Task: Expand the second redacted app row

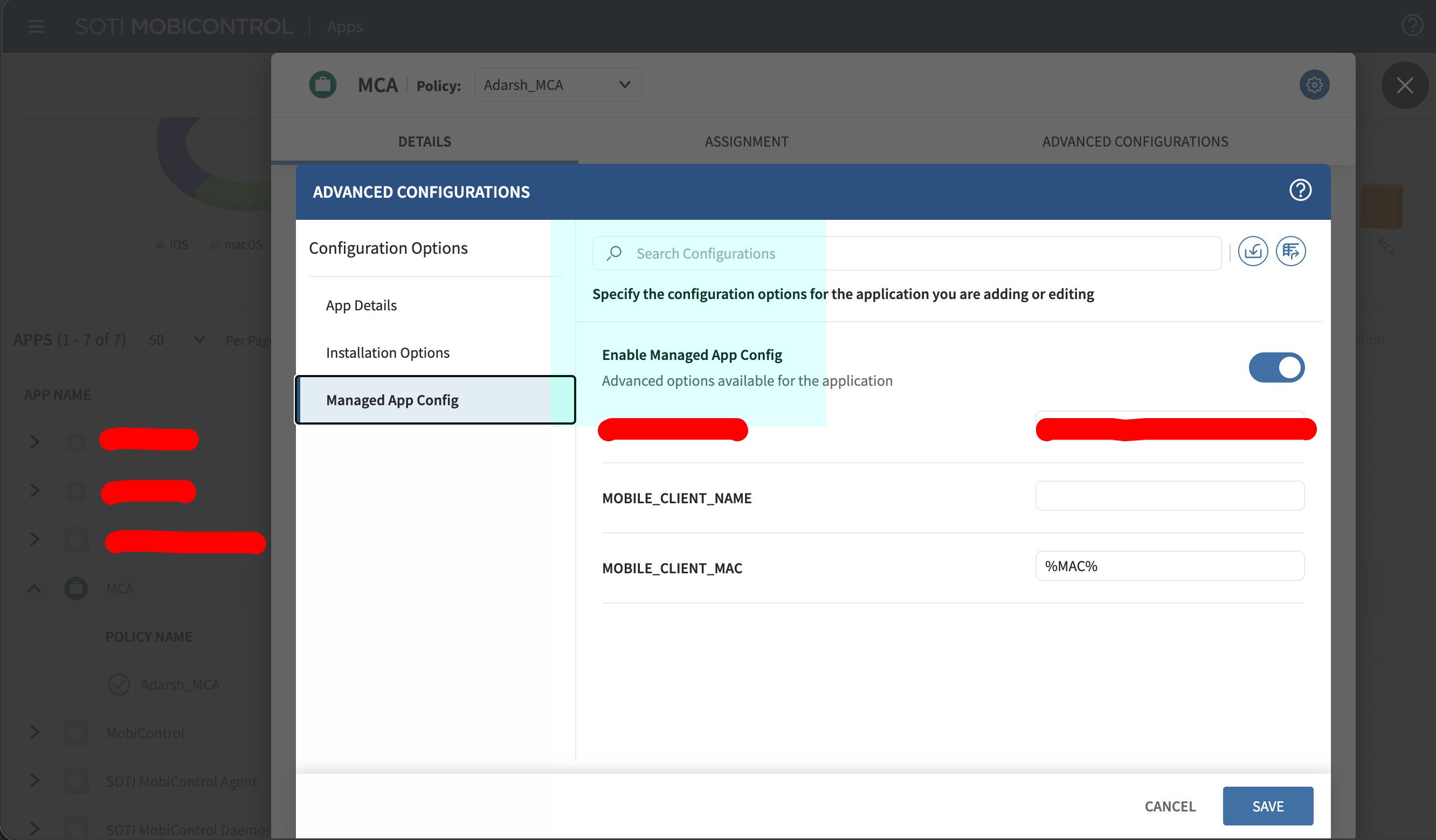Action: [34, 490]
